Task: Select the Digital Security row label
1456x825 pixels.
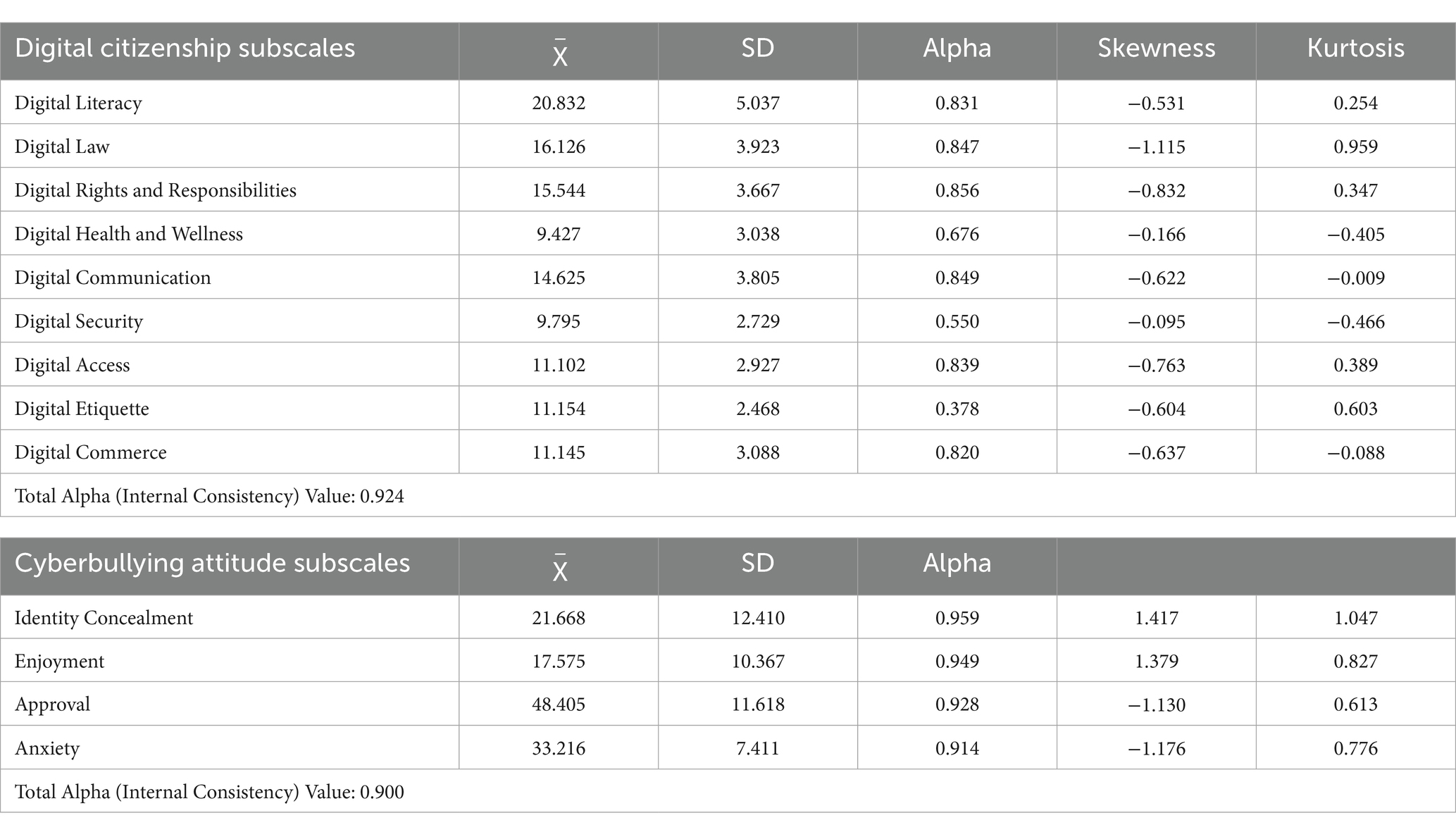Action: pyautogui.click(x=78, y=321)
